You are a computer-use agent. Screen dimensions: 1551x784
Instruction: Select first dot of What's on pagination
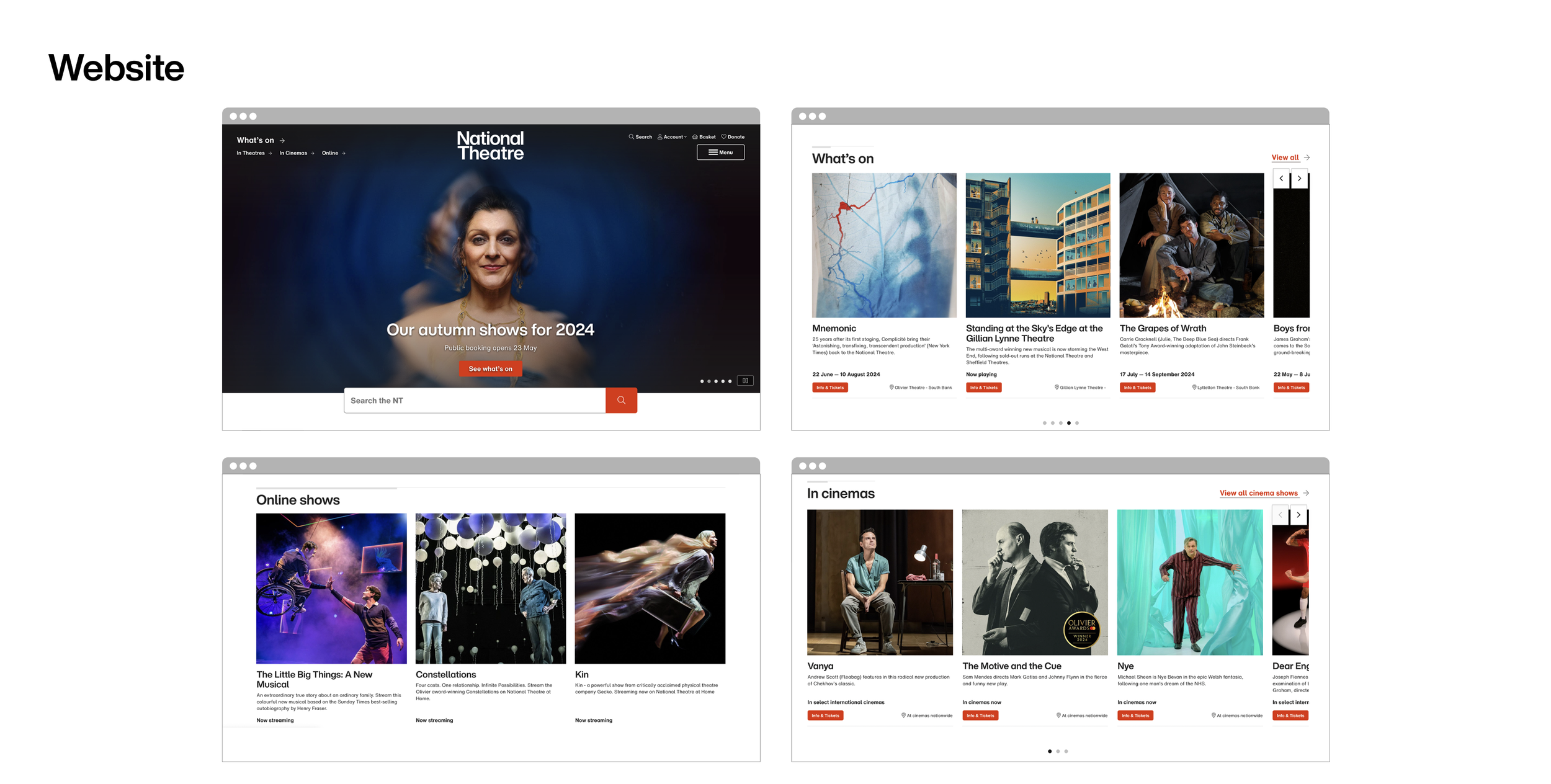click(x=1045, y=423)
